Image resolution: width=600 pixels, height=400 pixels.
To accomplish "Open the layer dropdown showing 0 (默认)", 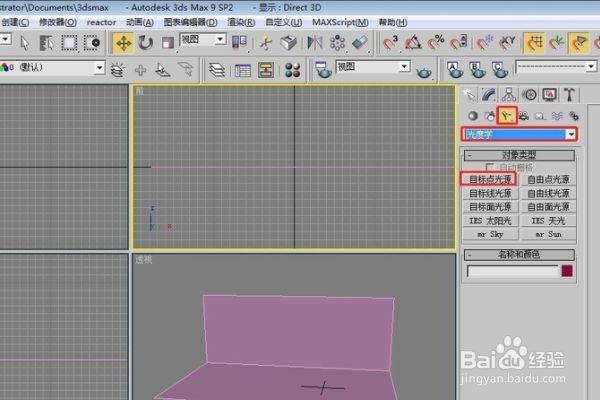I will [x=52, y=68].
